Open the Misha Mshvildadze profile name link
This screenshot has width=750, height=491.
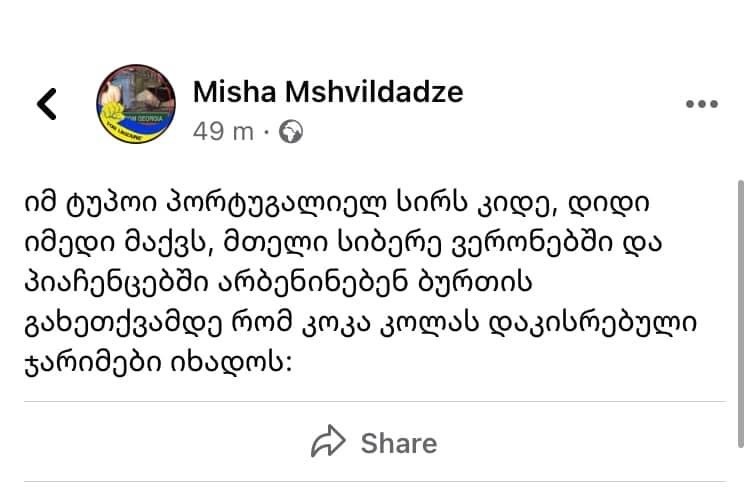(x=327, y=92)
